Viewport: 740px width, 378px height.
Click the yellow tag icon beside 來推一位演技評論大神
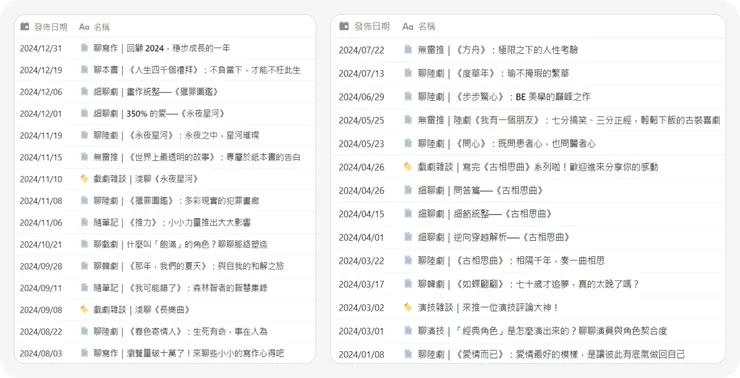(408, 307)
